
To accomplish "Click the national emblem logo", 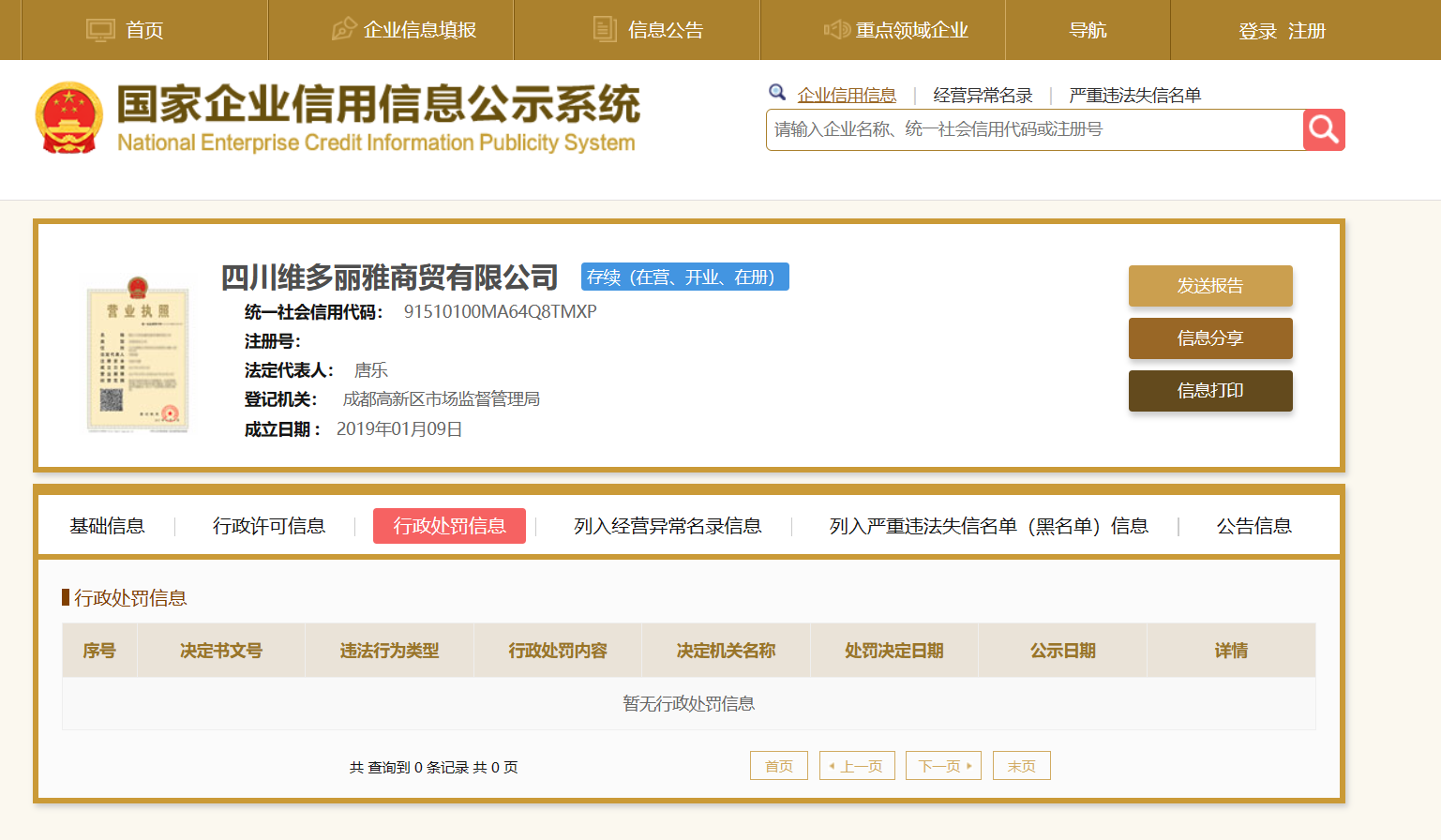I will pos(68,117).
